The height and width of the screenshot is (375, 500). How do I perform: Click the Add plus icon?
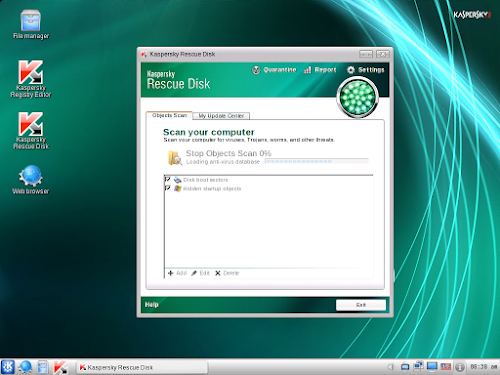pyautogui.click(x=171, y=273)
